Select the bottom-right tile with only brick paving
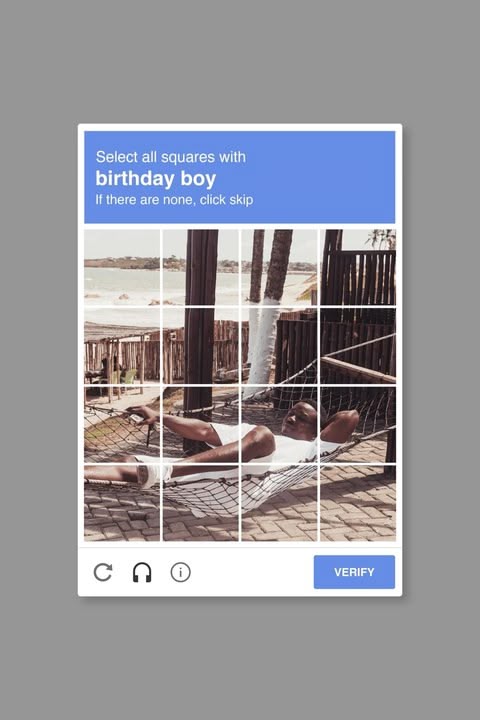Screen dimensions: 480x720 358,503
